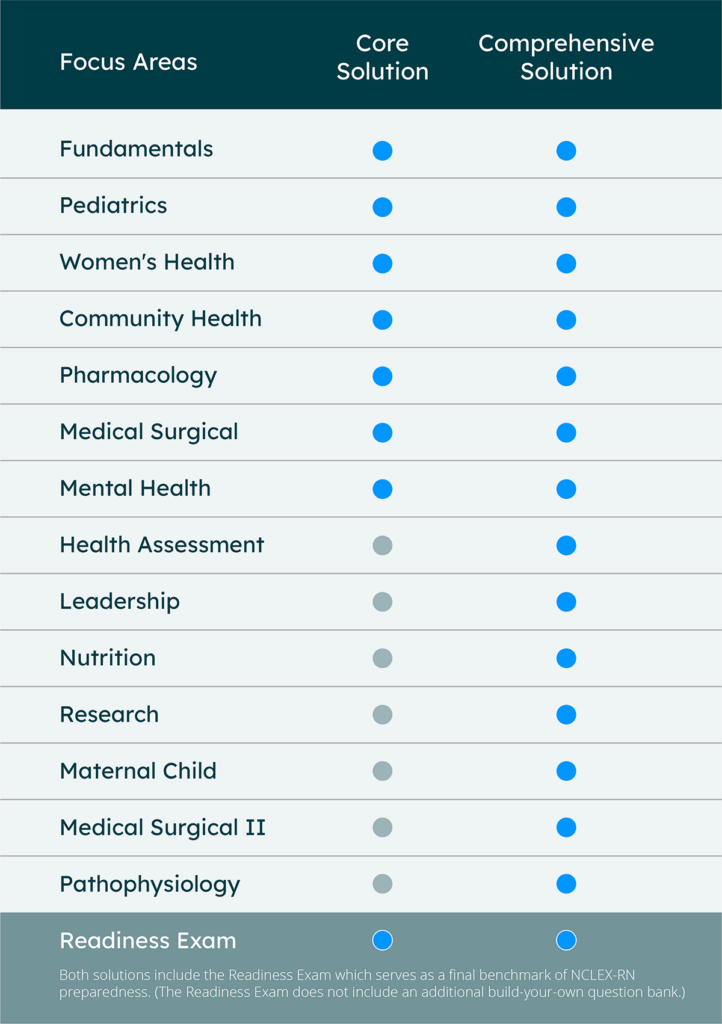Select the Pharmacology Core Solution blue dot
This screenshot has width=722, height=1024.
pos(383,376)
